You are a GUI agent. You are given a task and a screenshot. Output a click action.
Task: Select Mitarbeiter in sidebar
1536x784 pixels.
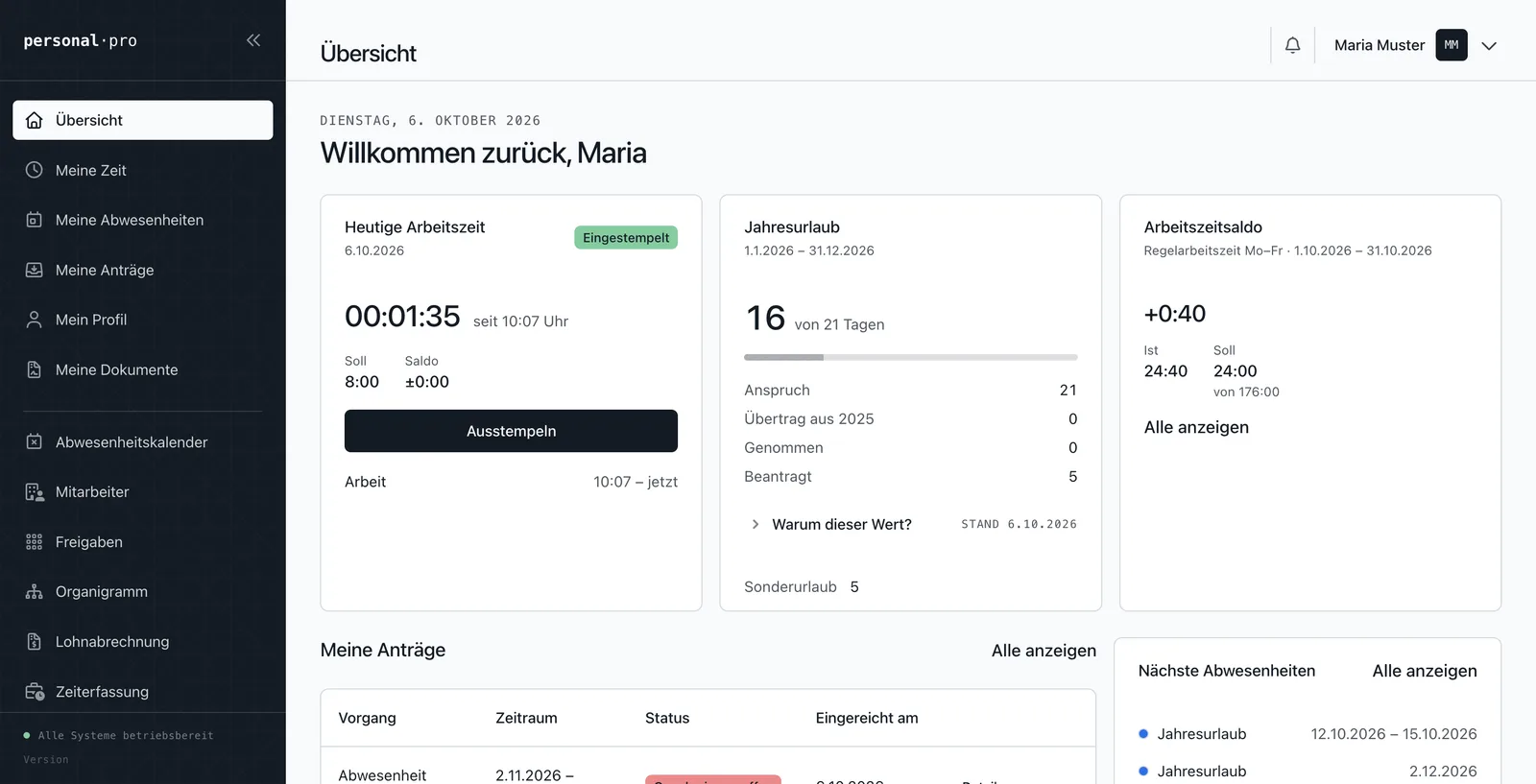point(143,492)
